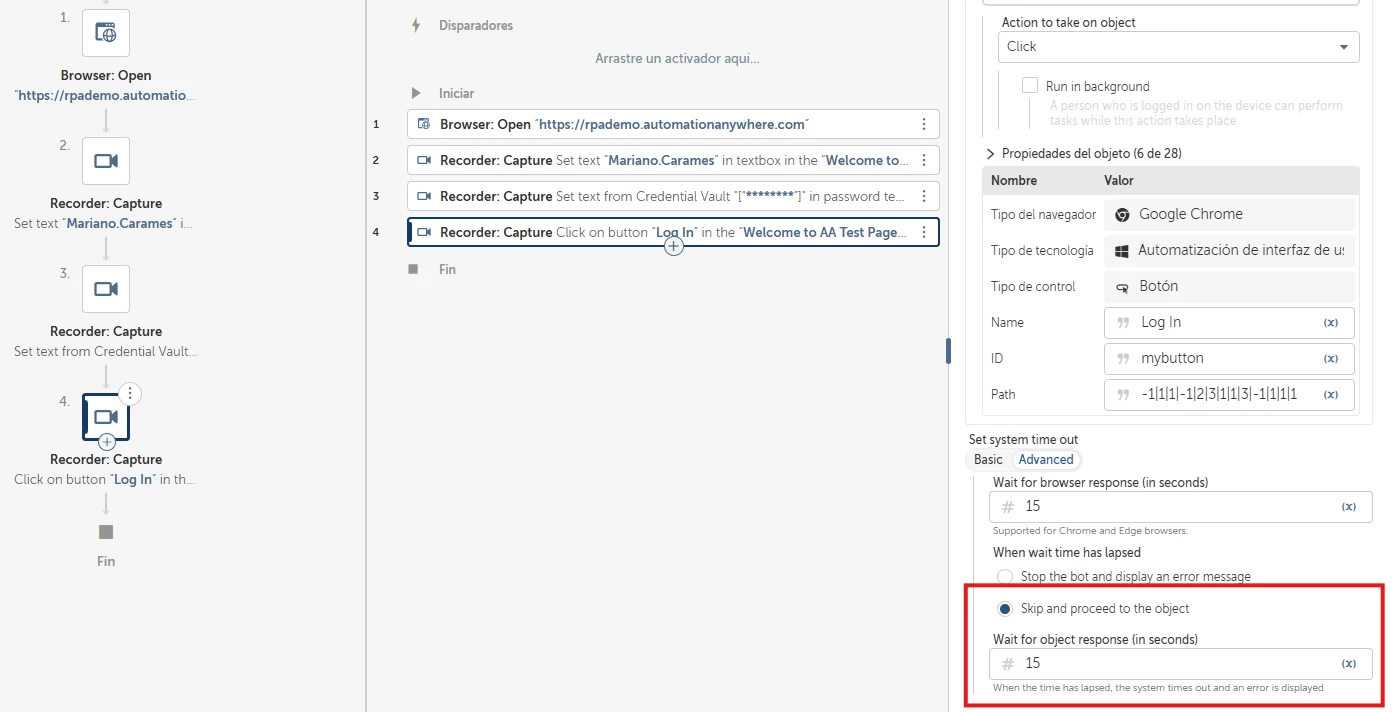Click the When wait time has lapsed label
This screenshot has height=712, width=1393.
(x=1066, y=553)
